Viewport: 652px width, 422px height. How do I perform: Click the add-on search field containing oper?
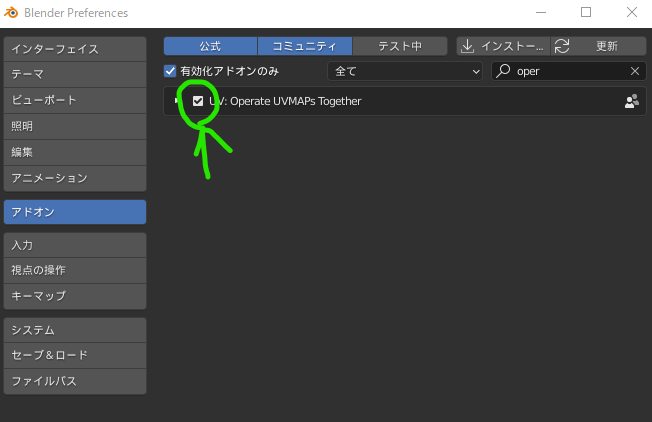click(568, 71)
